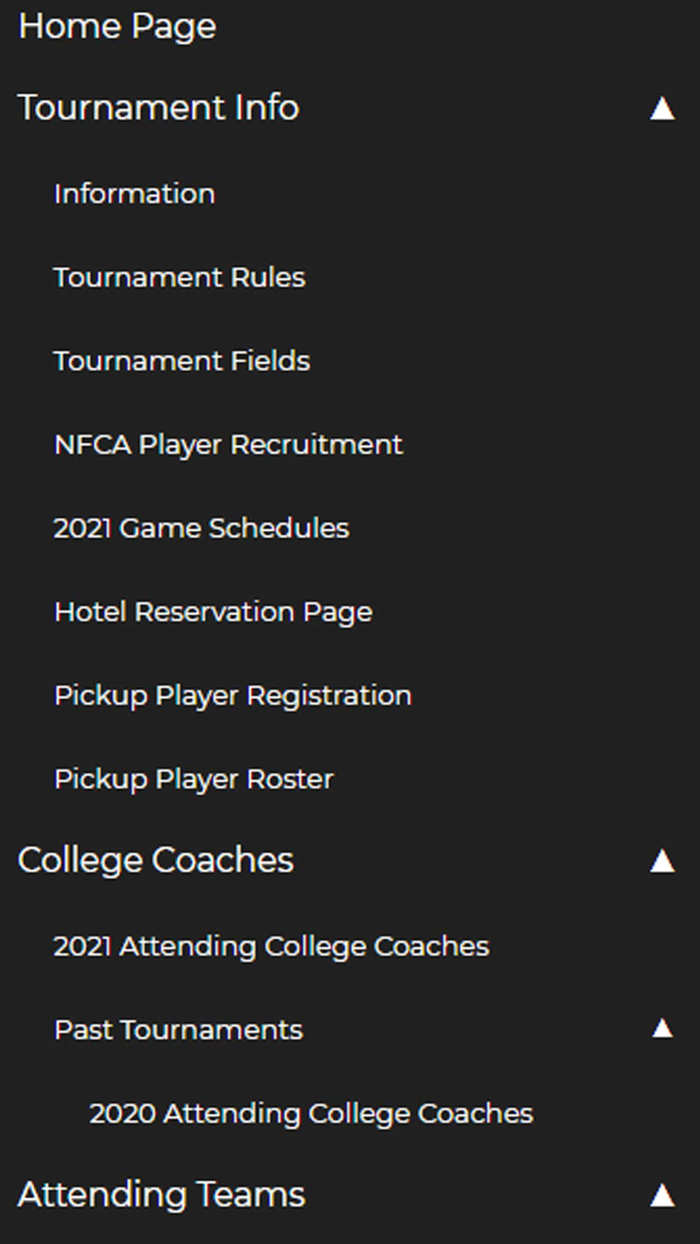Select NFCA Player Recruitment
The height and width of the screenshot is (1244, 700).
click(228, 444)
